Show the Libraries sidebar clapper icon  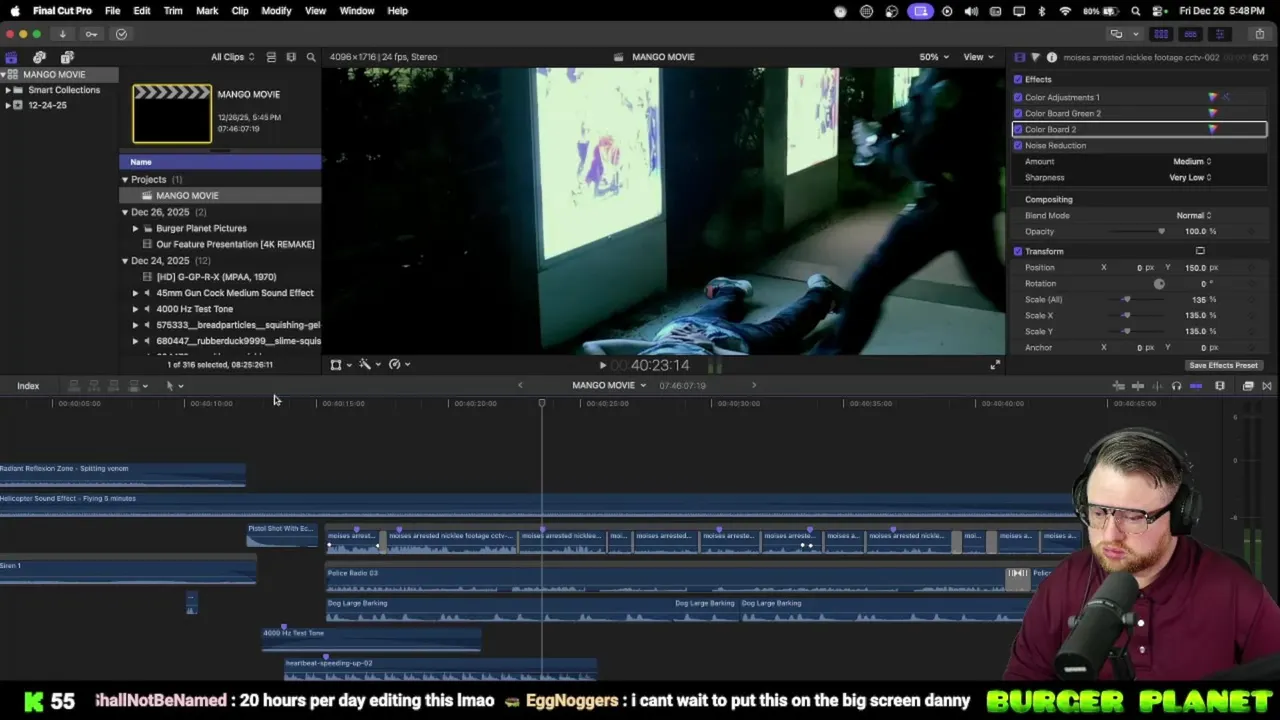click(x=11, y=57)
